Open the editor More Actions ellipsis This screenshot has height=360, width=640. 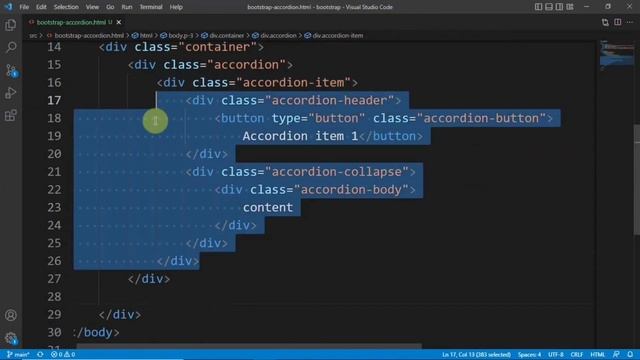630,22
